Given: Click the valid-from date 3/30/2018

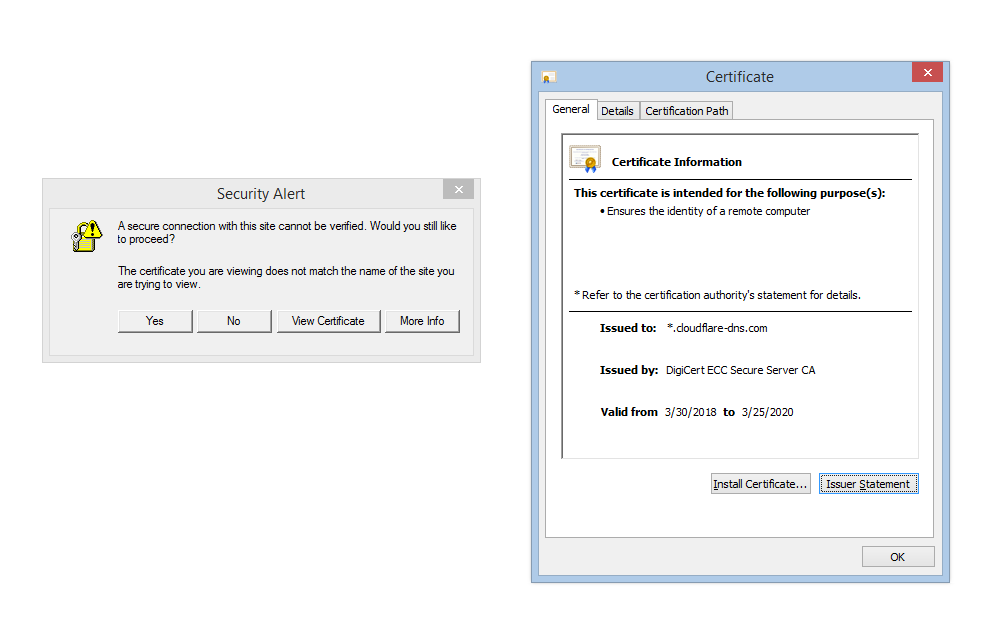Looking at the screenshot, I should (690, 412).
